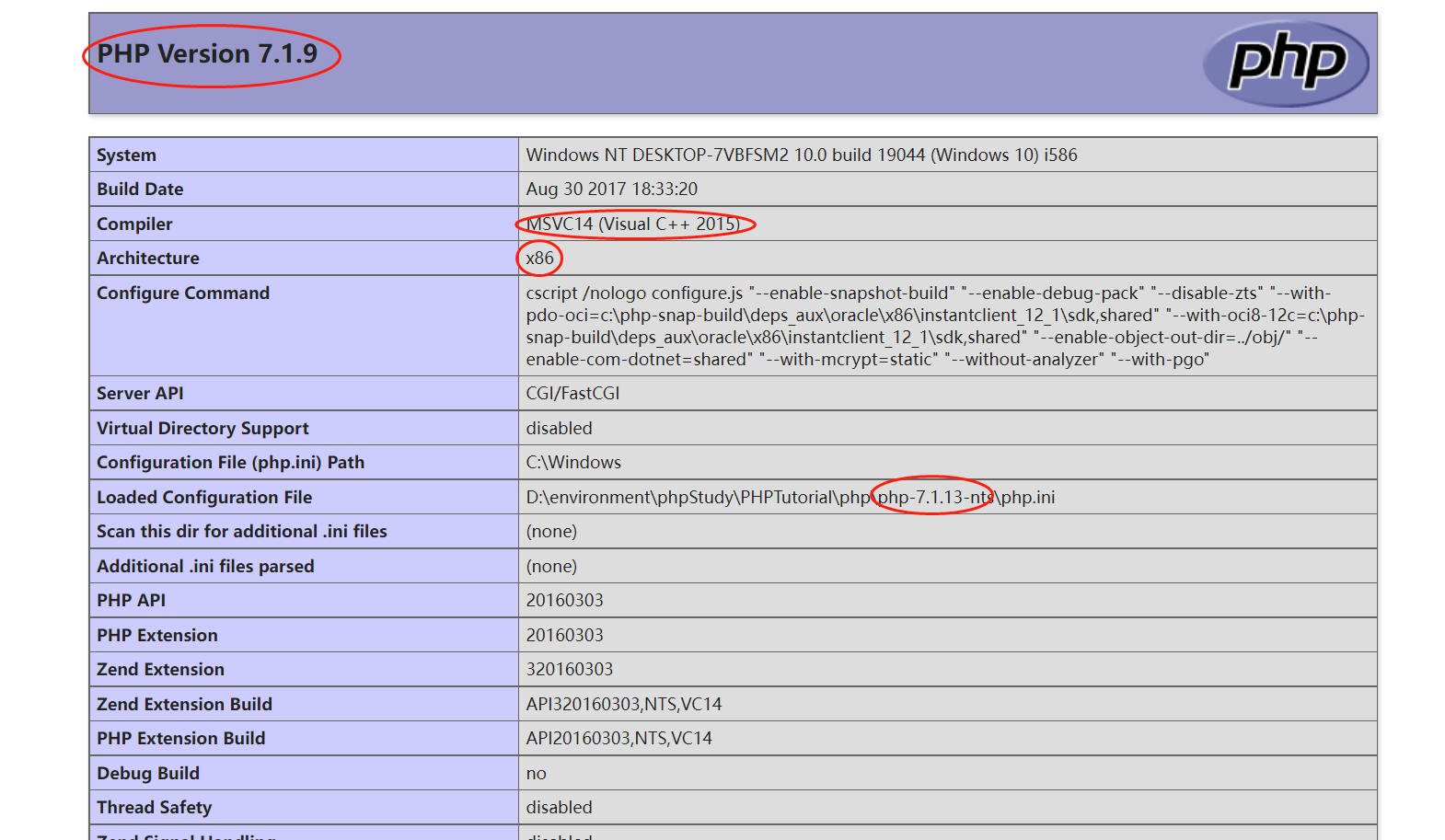
Task: Select the 'PHP API' label
Action: click(x=132, y=601)
